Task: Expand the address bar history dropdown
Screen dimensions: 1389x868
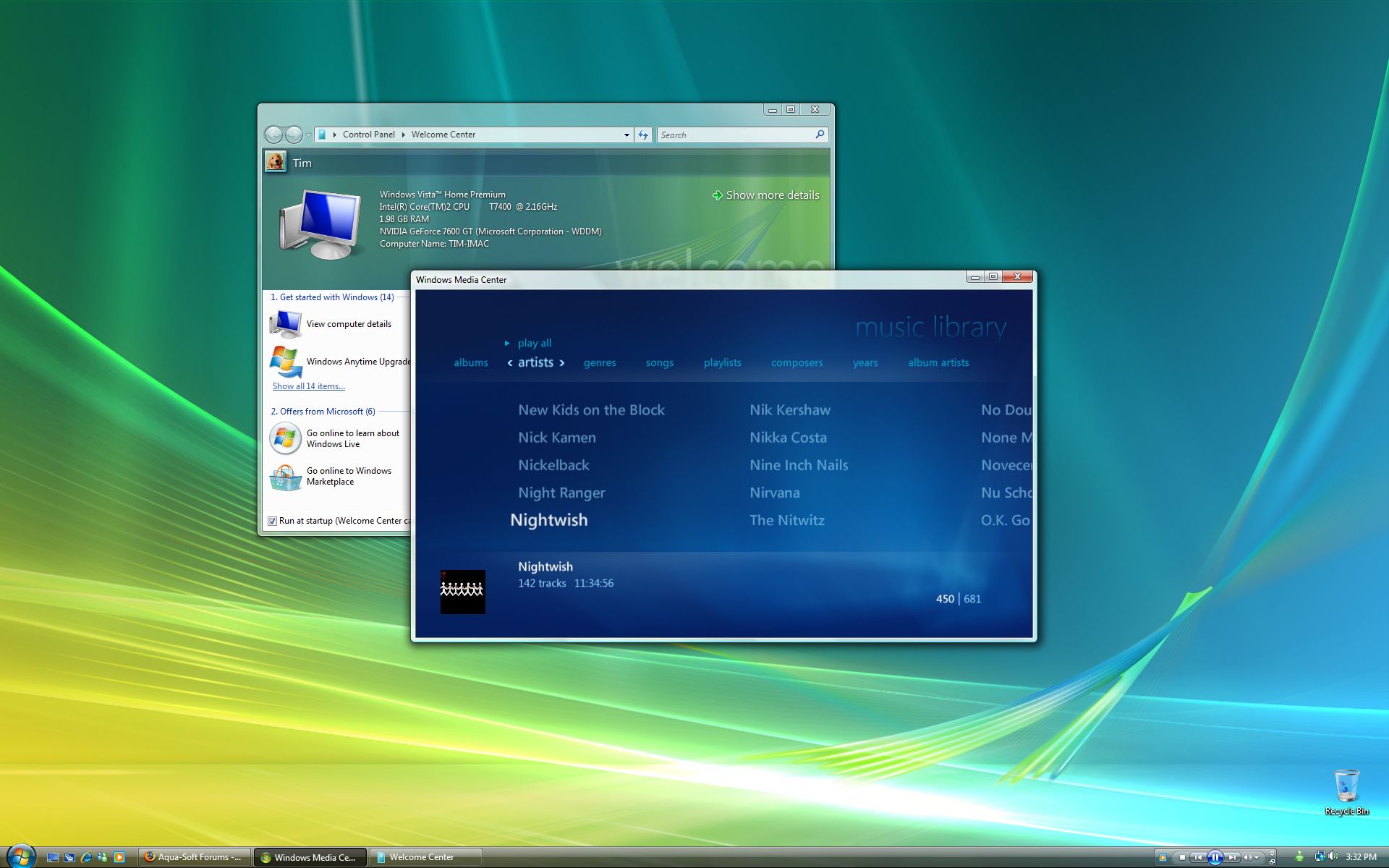Action: coord(626,135)
